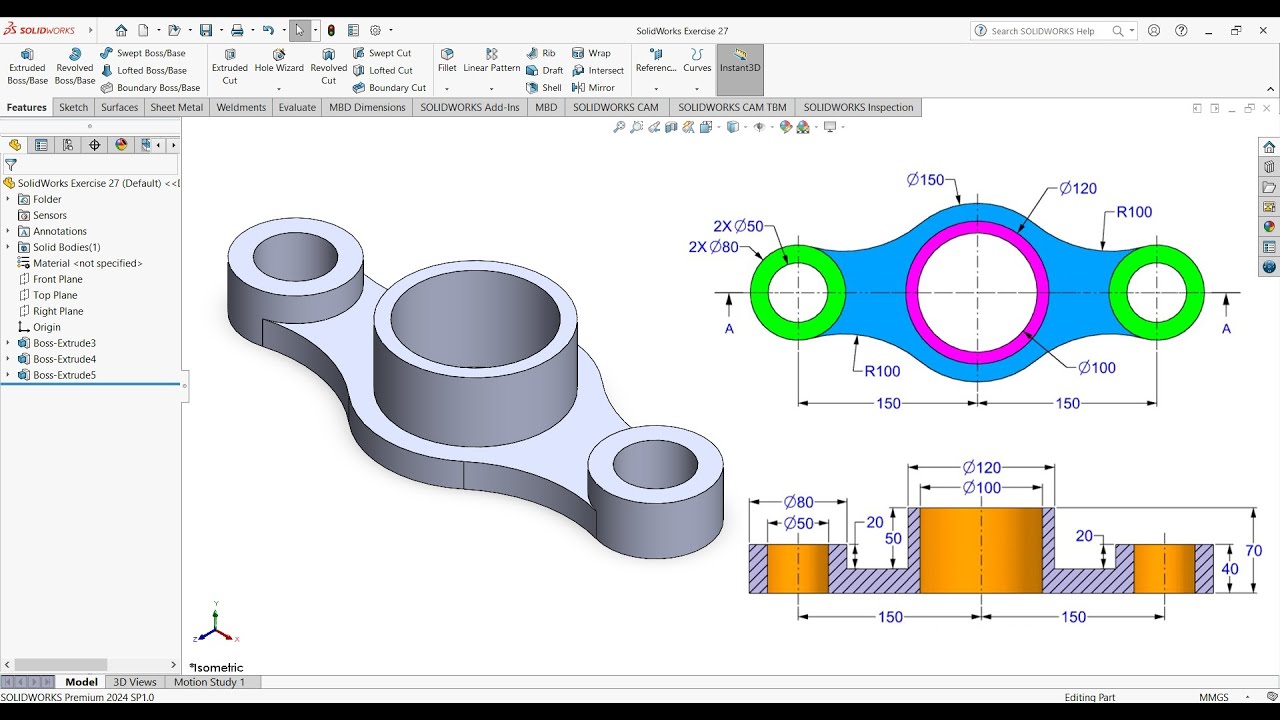Switch to the Sketch tab
Viewport: 1280px width, 720px height.
tap(74, 107)
